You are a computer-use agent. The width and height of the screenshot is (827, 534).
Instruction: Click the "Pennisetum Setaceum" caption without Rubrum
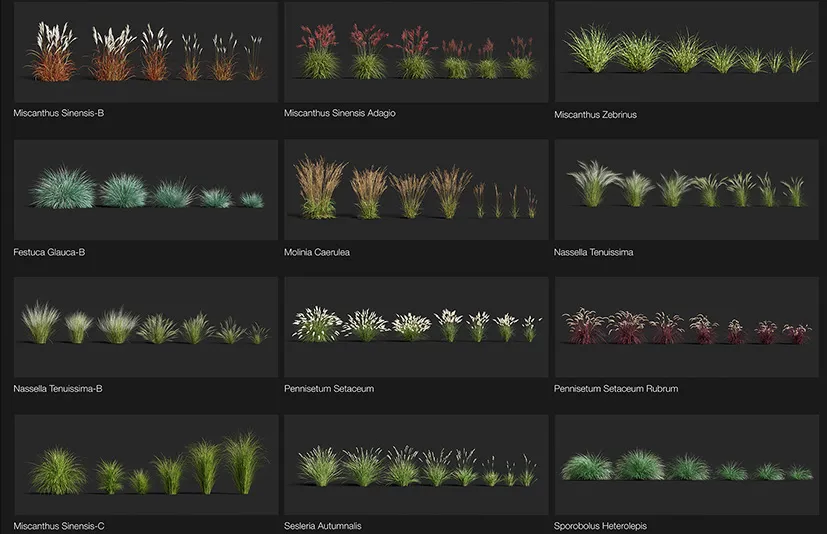[329, 388]
